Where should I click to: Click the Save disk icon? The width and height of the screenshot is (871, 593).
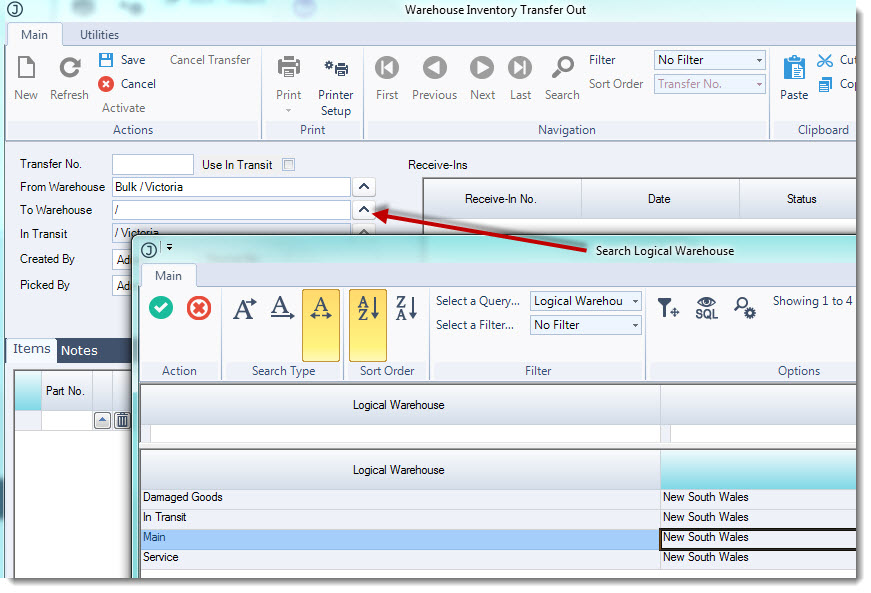click(106, 59)
